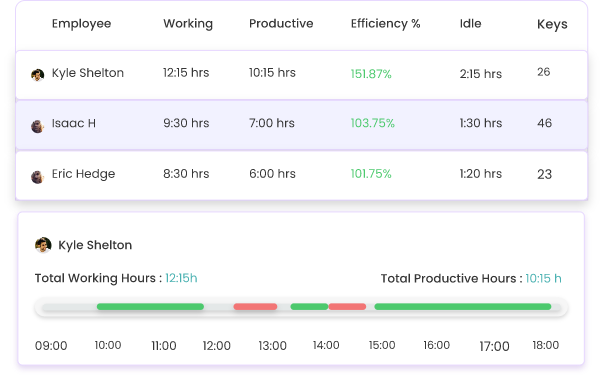Click the 12:00 timeline label

coord(216,346)
